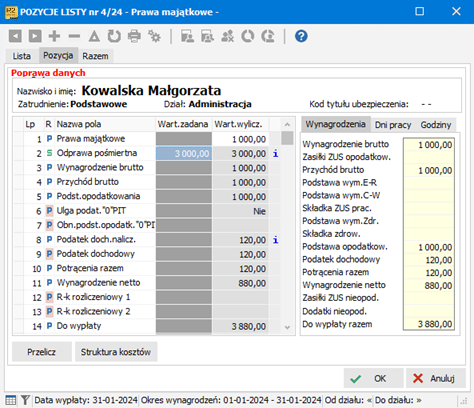Image resolution: width=474 pixels, height=408 pixels.
Task: Print using the printer icon
Action: [x=134, y=36]
